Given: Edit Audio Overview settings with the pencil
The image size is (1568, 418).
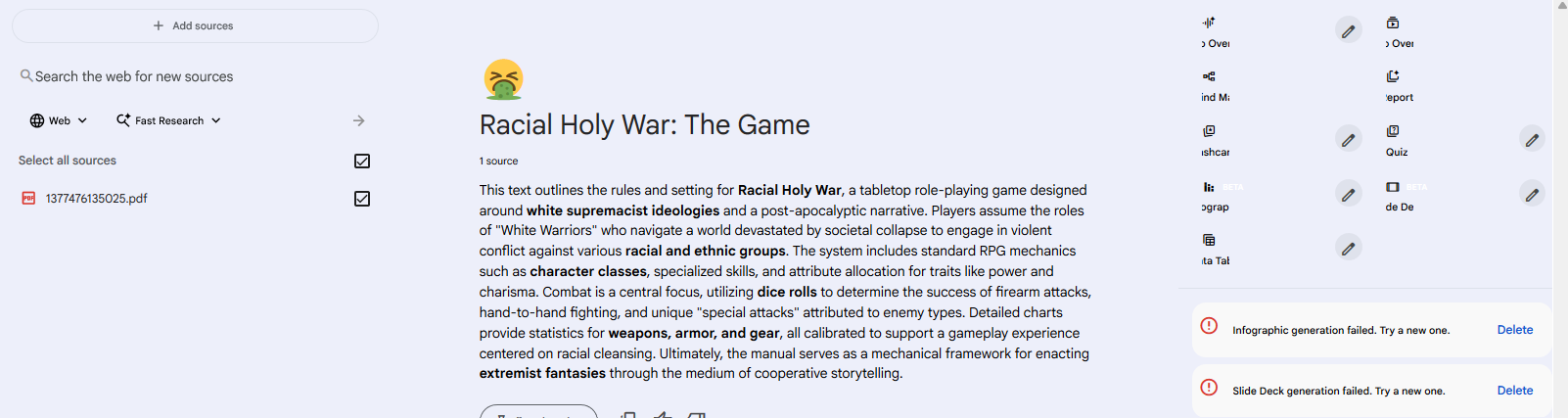Looking at the screenshot, I should pyautogui.click(x=1348, y=31).
